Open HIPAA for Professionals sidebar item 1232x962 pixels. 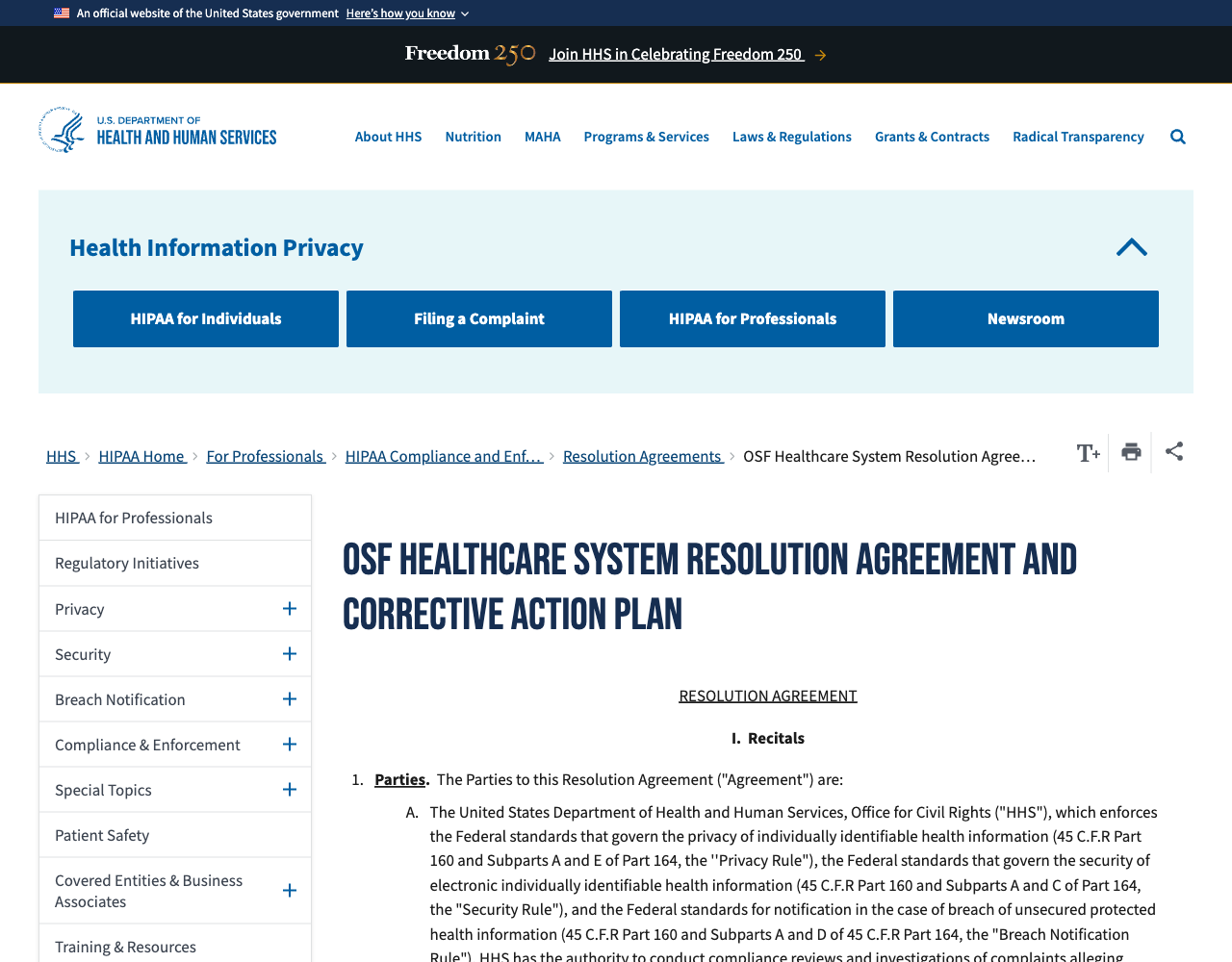coord(175,518)
